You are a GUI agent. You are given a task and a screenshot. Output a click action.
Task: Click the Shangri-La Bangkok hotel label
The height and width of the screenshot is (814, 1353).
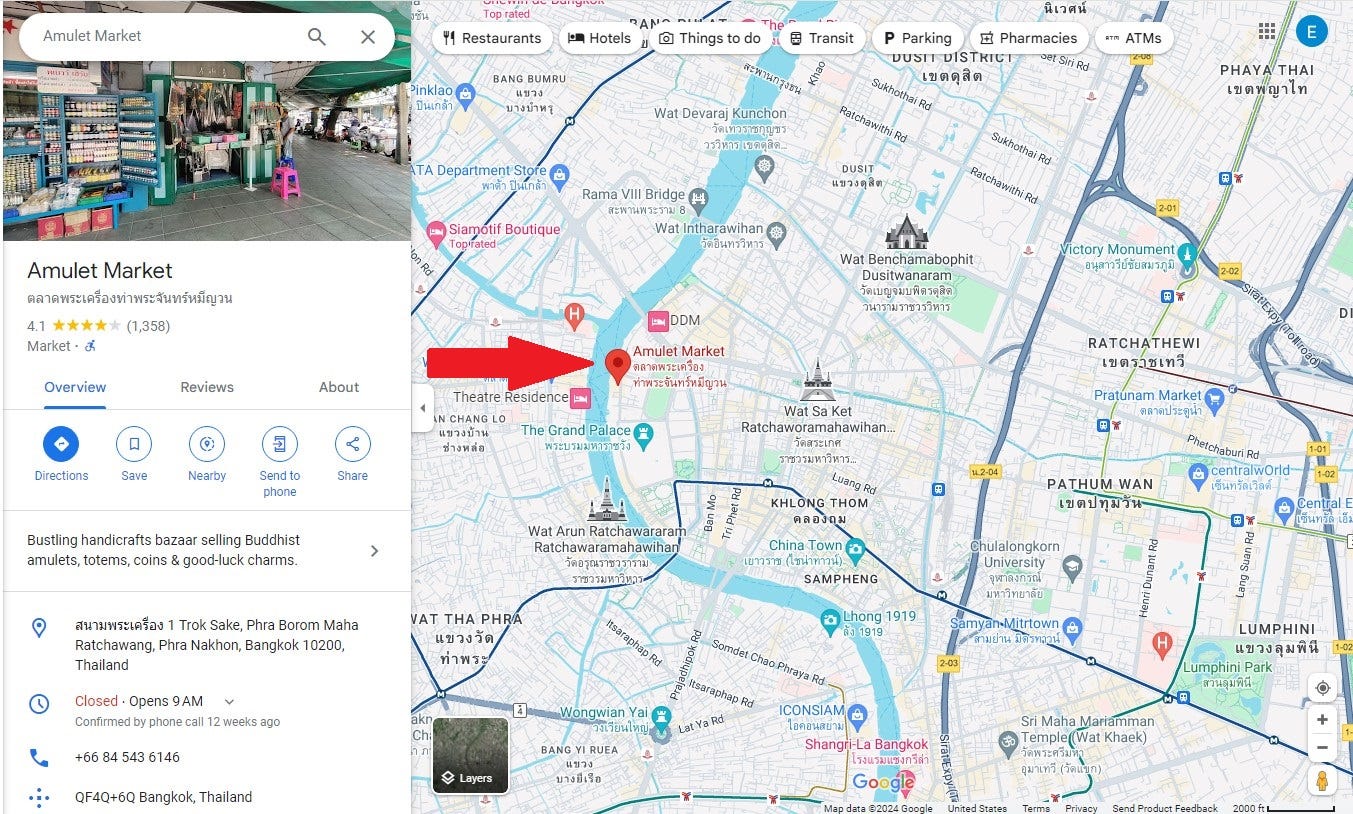click(866, 745)
